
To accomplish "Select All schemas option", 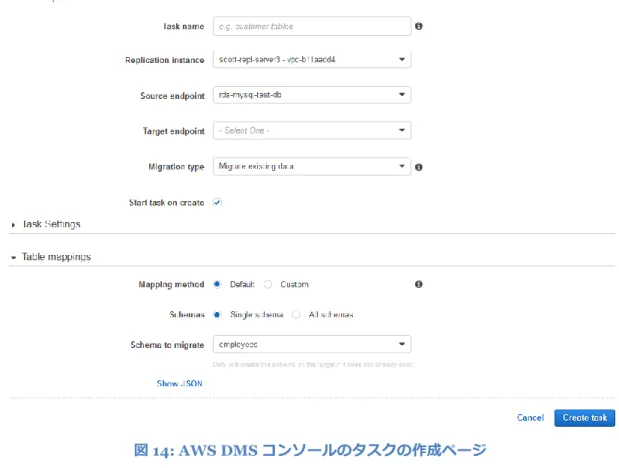I will 296,315.
